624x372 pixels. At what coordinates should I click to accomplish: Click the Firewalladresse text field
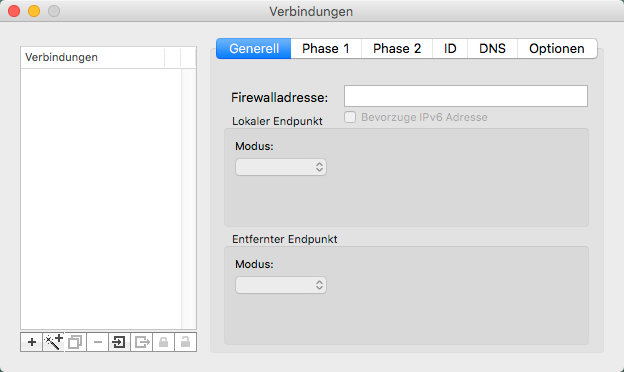(466, 96)
